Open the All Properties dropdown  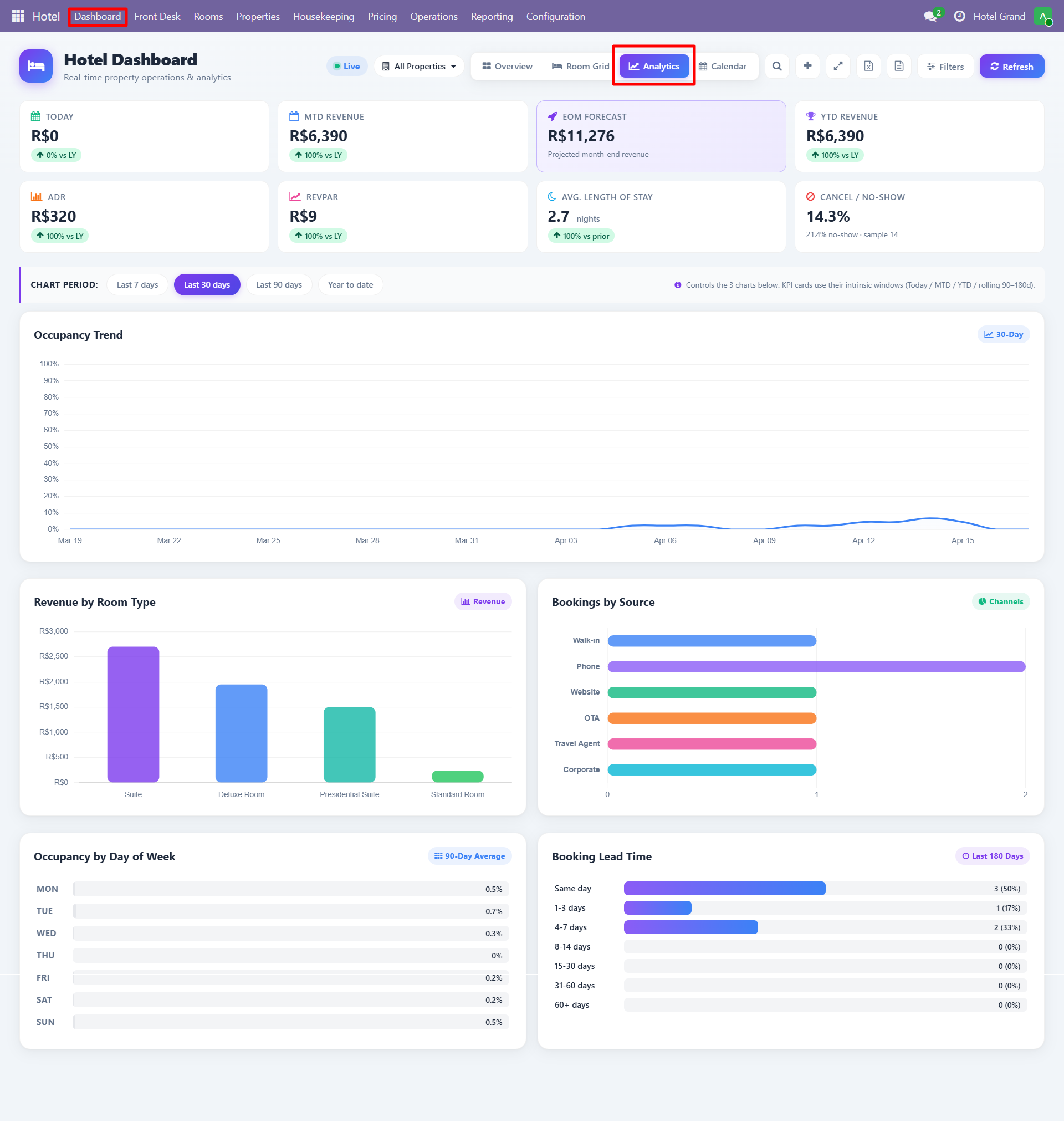[418, 66]
